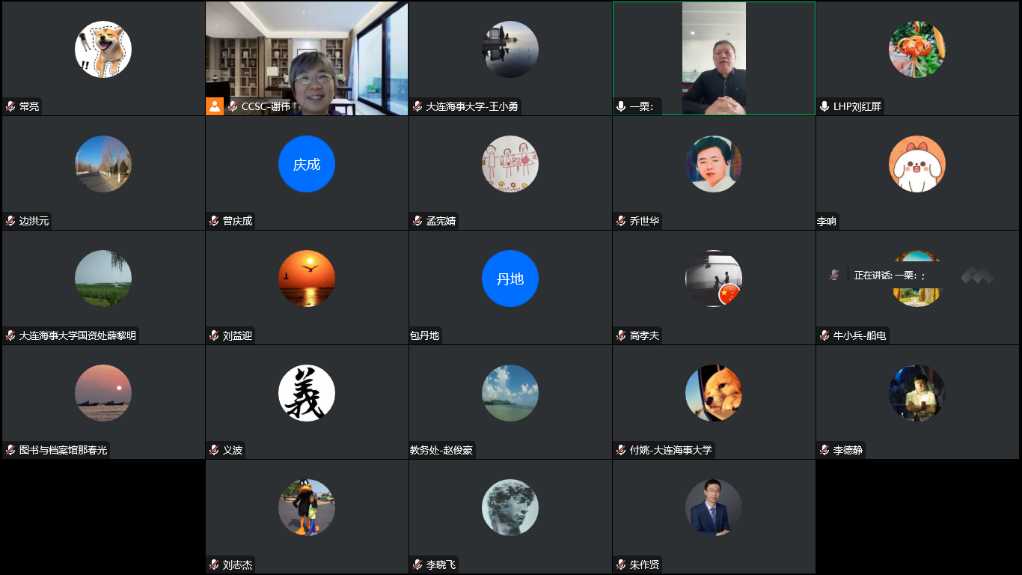The width and height of the screenshot is (1022, 575).
Task: Click the blue 庆成 avatar circle
Action: point(306,164)
